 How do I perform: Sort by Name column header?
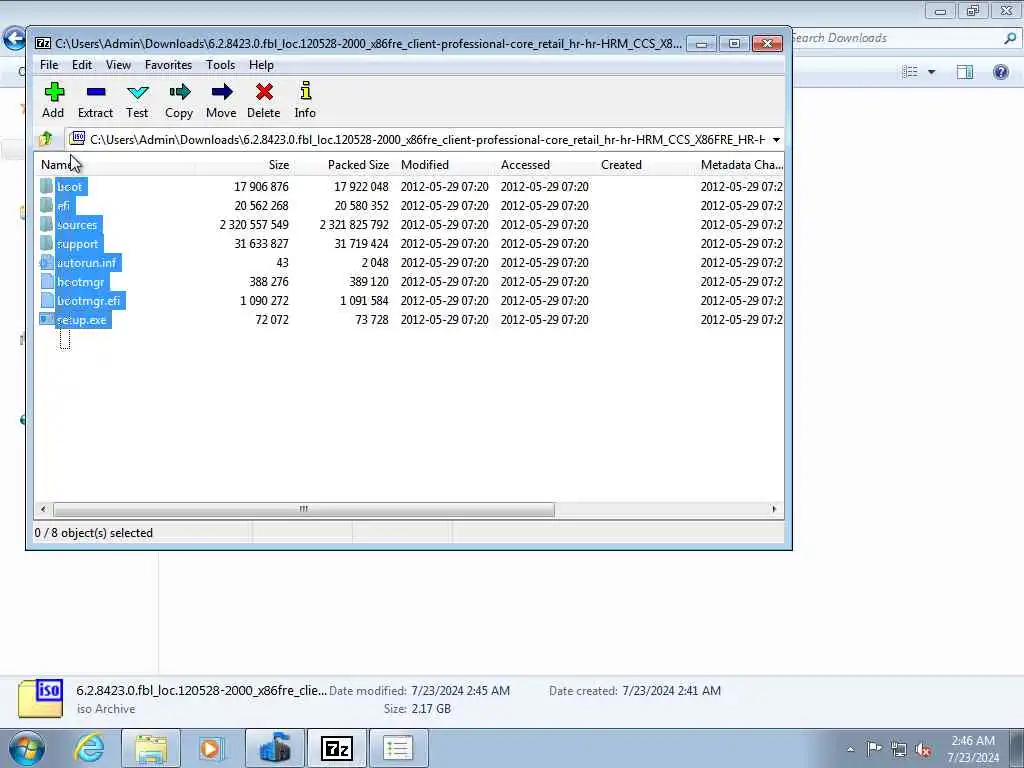[x=114, y=165]
